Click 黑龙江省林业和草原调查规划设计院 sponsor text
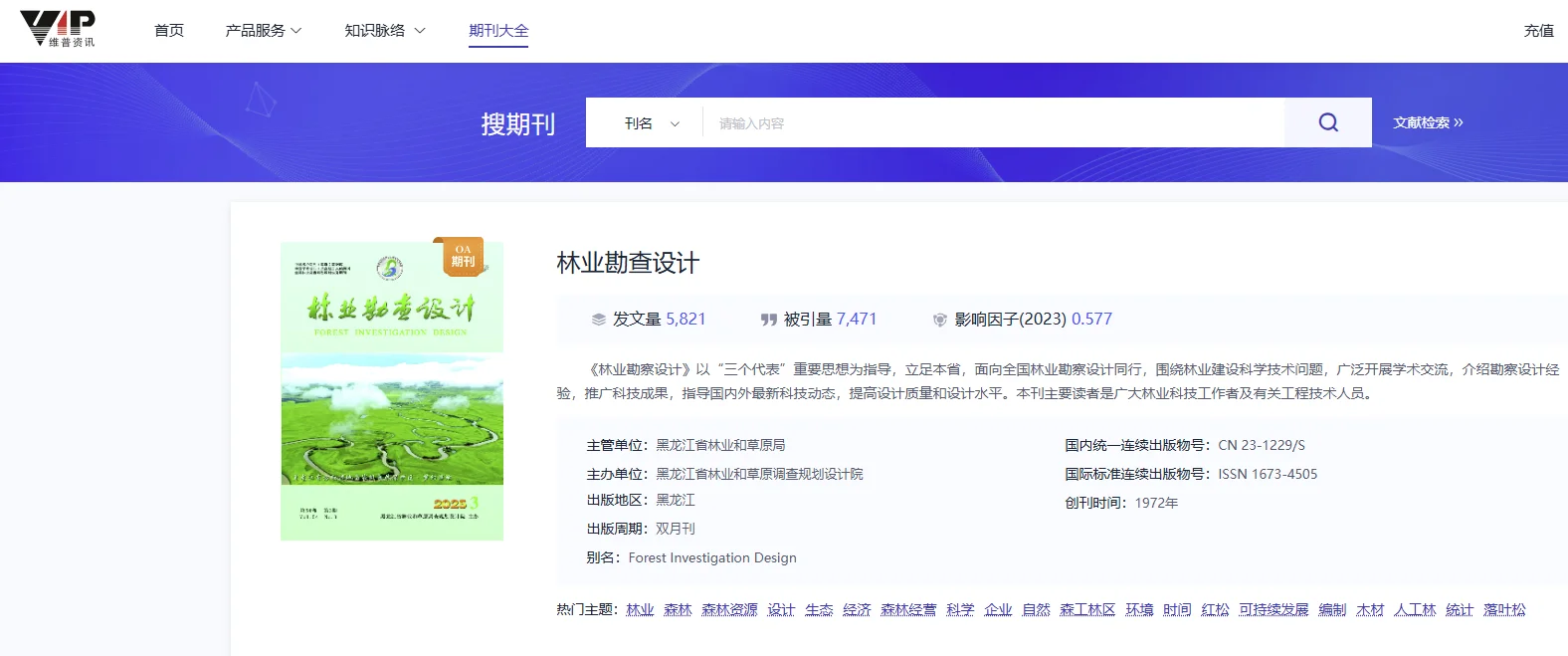 (x=759, y=474)
